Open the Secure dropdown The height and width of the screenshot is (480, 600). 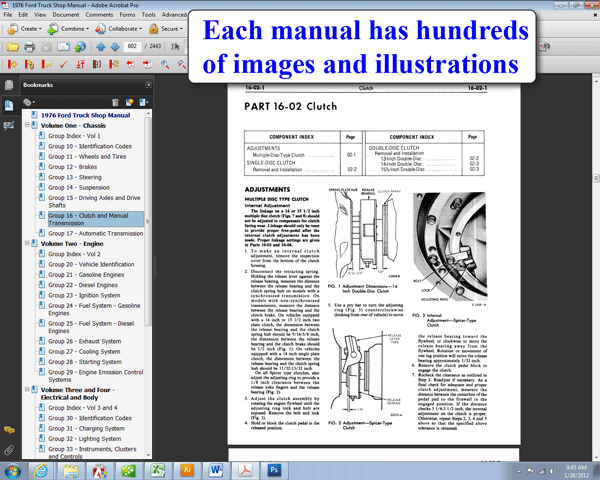click(166, 29)
